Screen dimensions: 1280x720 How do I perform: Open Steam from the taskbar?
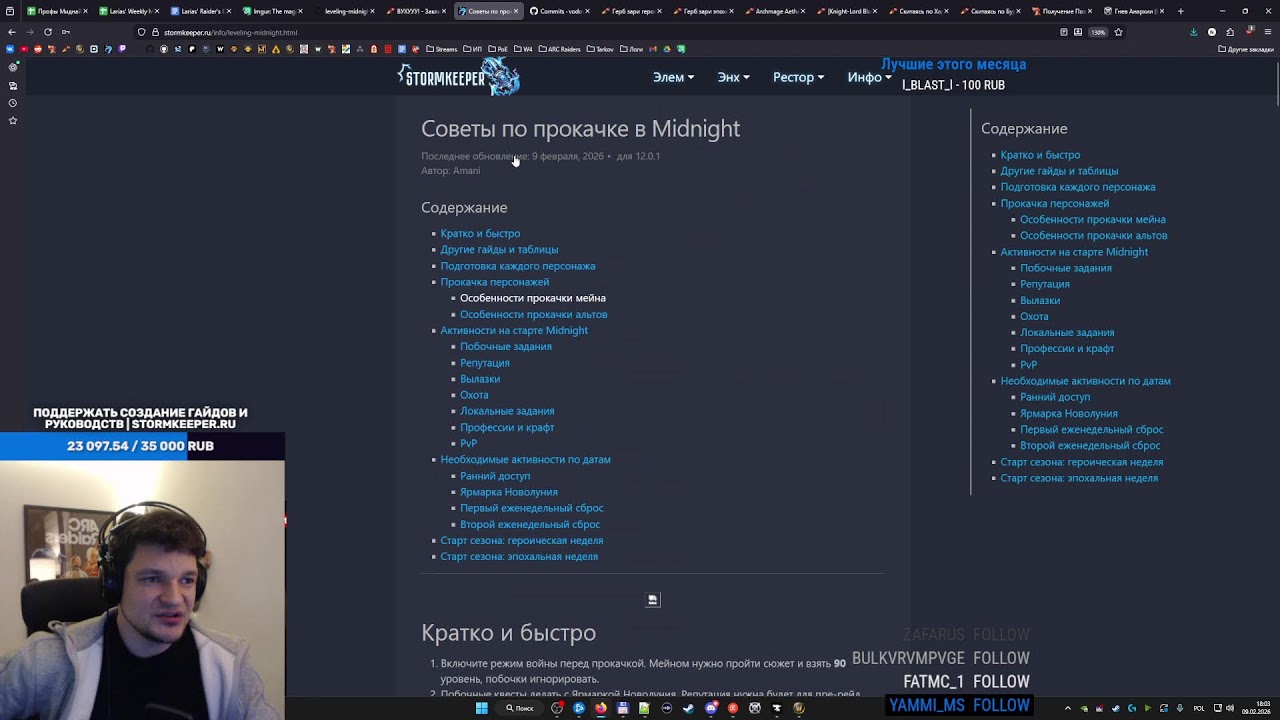pos(688,708)
